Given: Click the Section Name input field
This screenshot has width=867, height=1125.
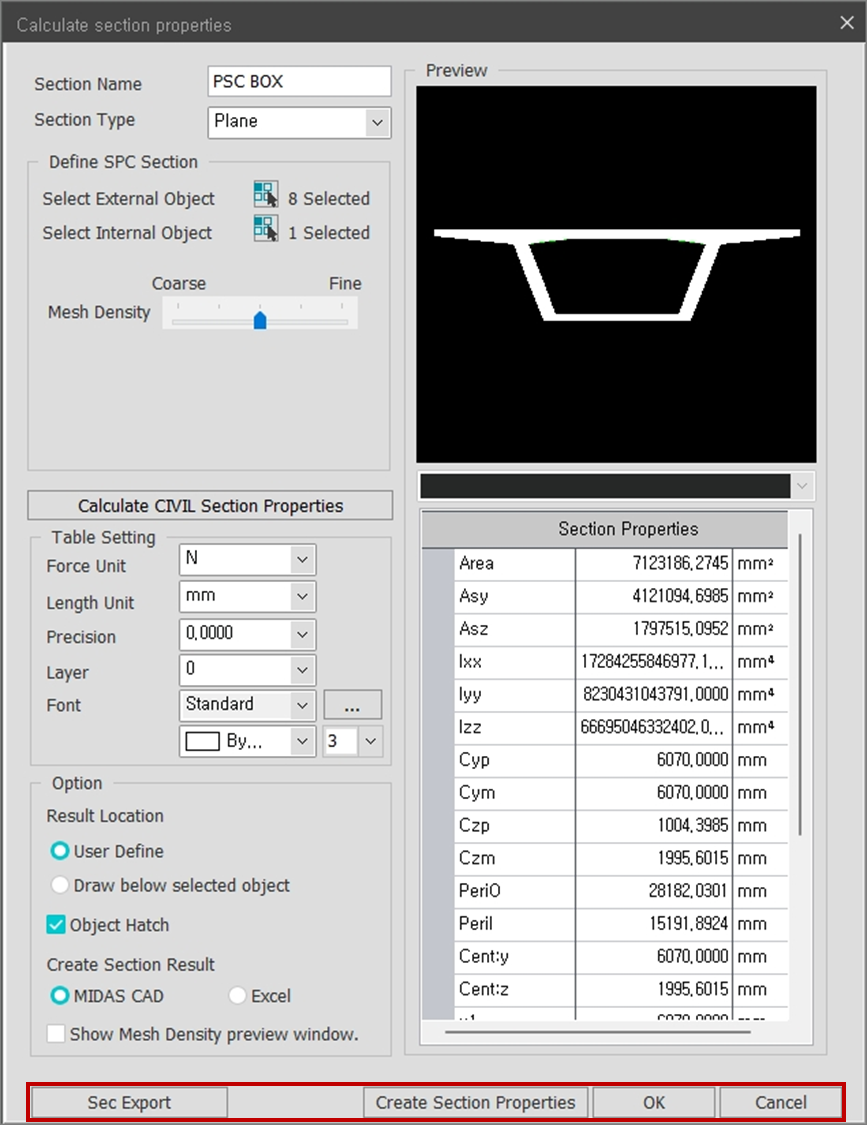Looking at the screenshot, I should (299, 82).
